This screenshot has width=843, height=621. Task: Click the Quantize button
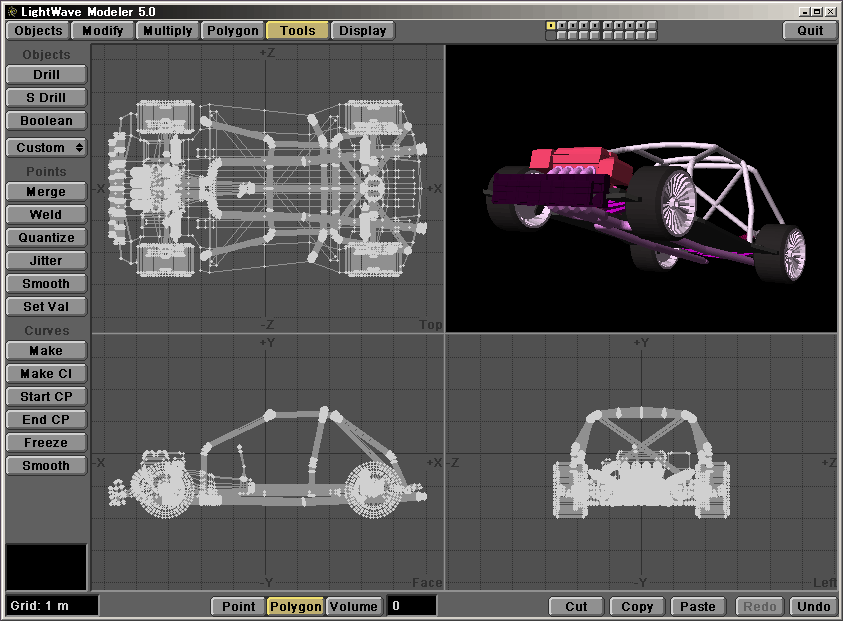[46, 238]
